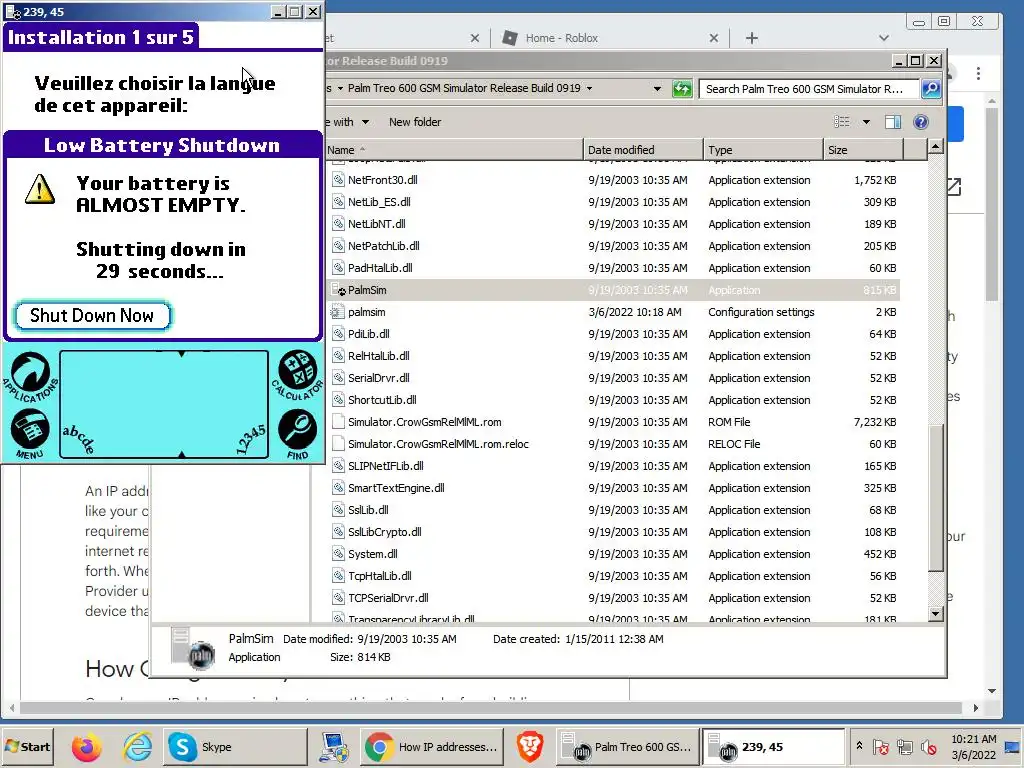Viewport: 1024px width, 768px height.
Task: Sort files by the Type column header
Action: (763, 150)
